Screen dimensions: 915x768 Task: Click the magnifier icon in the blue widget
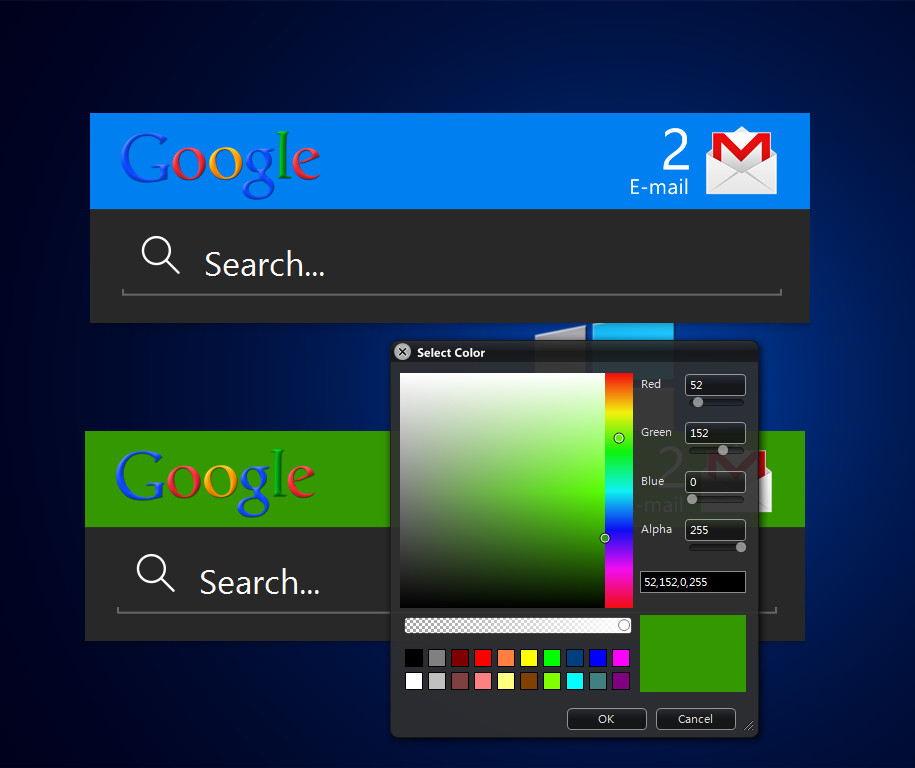[x=160, y=255]
